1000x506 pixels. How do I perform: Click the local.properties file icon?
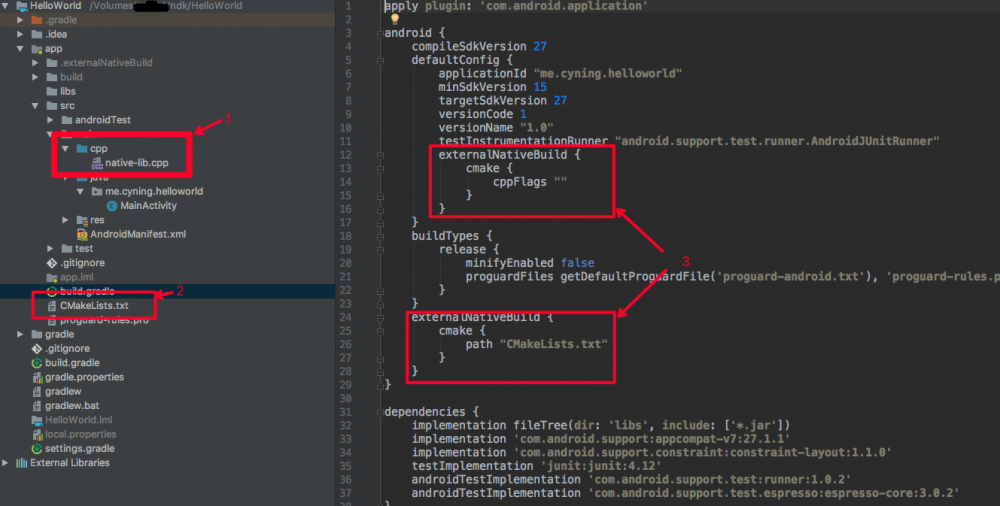36,435
